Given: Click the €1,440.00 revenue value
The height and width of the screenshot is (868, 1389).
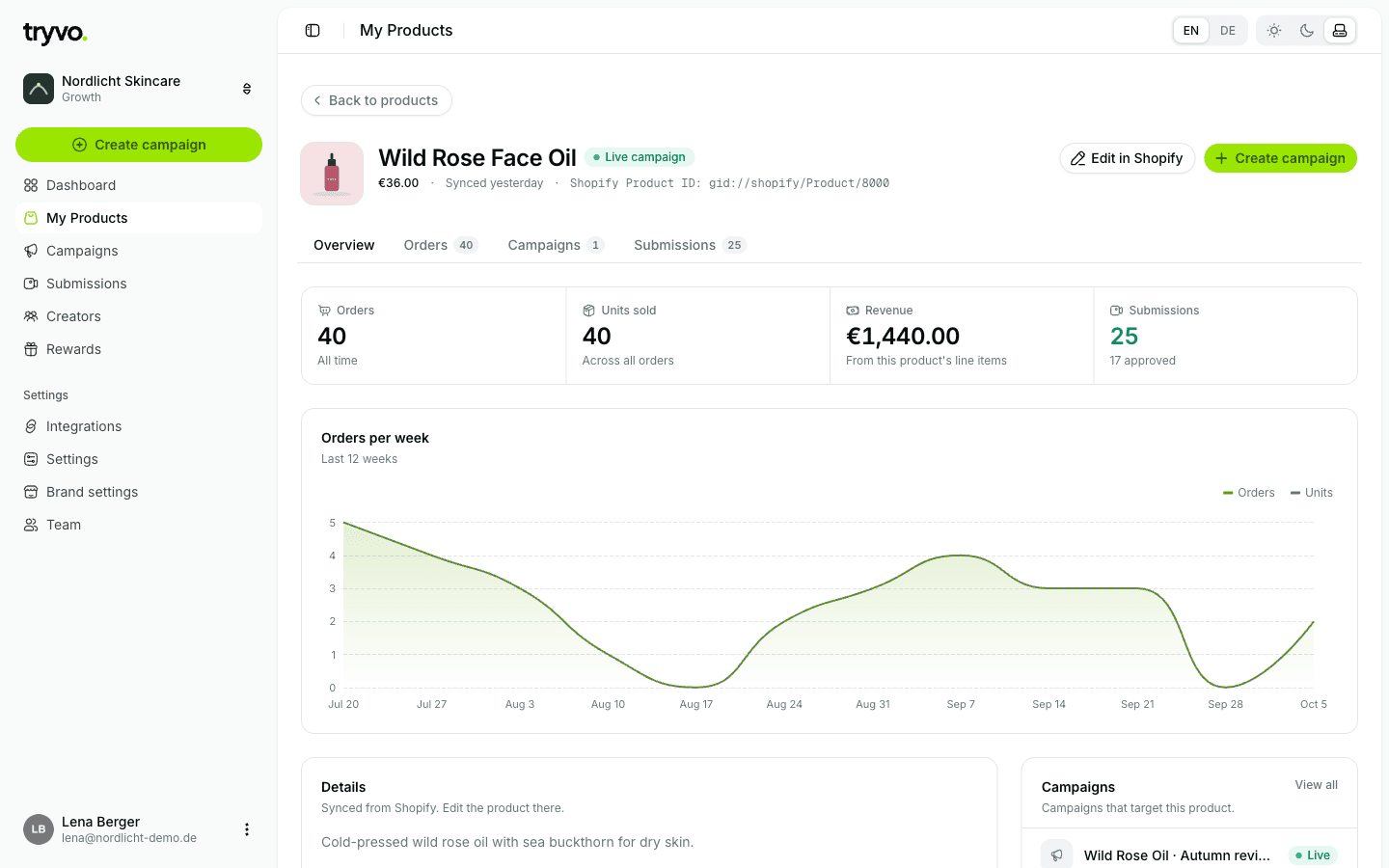Looking at the screenshot, I should click(x=903, y=336).
